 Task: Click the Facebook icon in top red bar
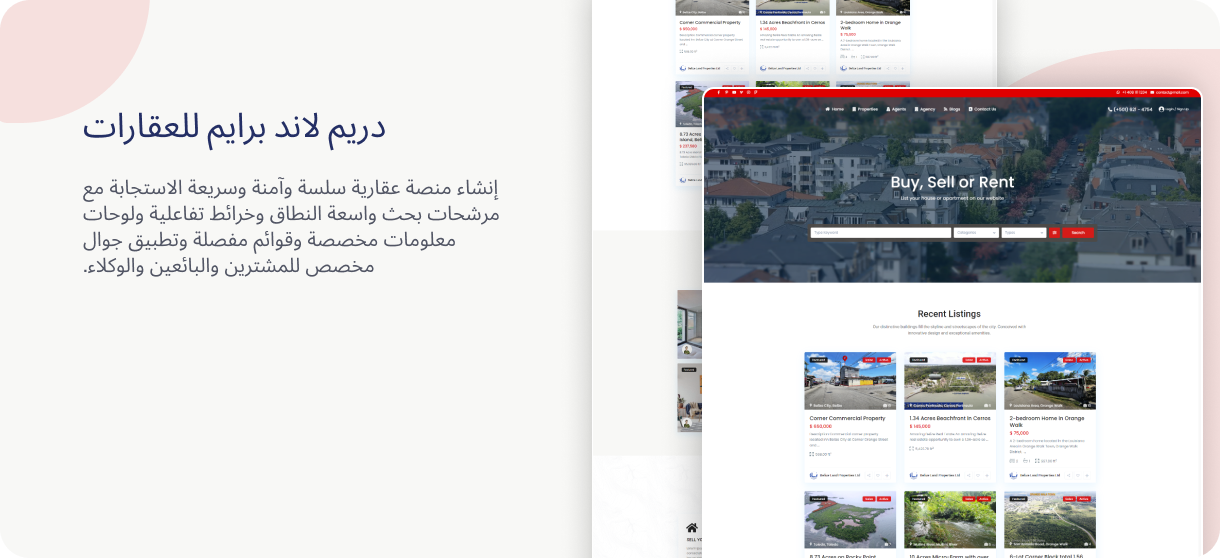[x=718, y=92]
